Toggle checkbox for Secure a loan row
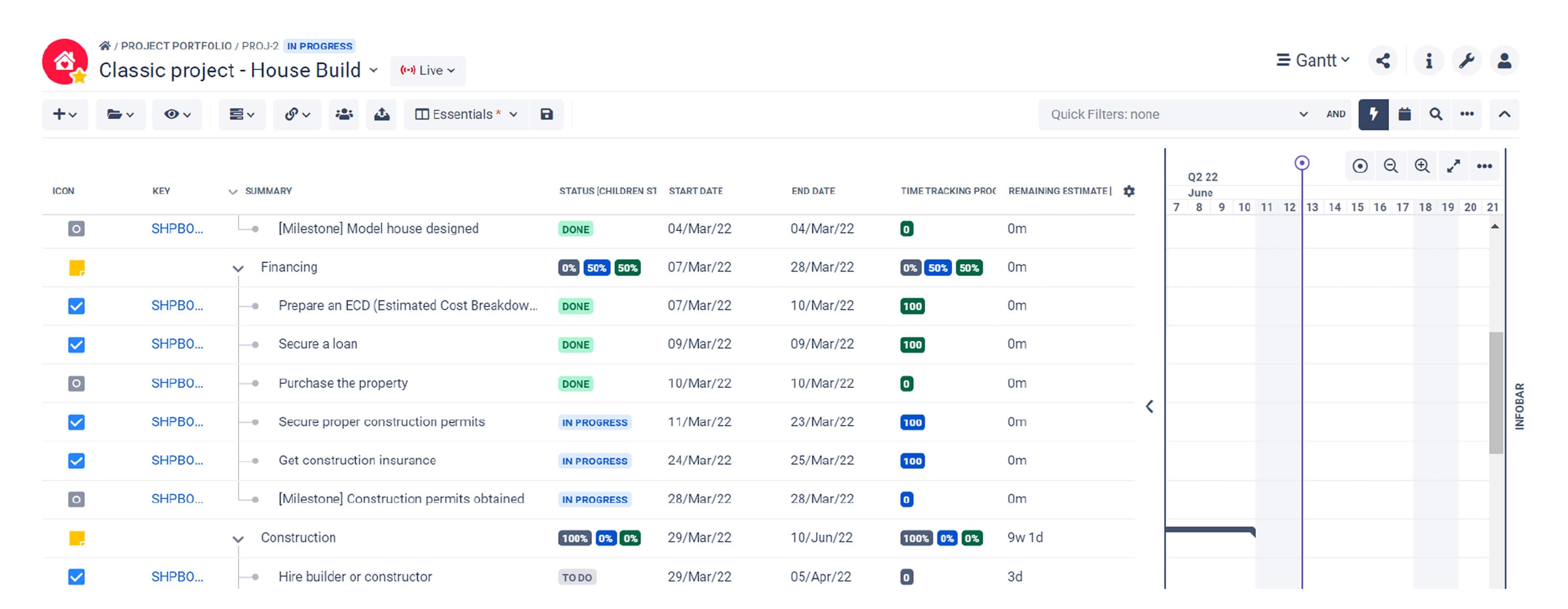Screen dimensions: 1568x609 [x=76, y=345]
